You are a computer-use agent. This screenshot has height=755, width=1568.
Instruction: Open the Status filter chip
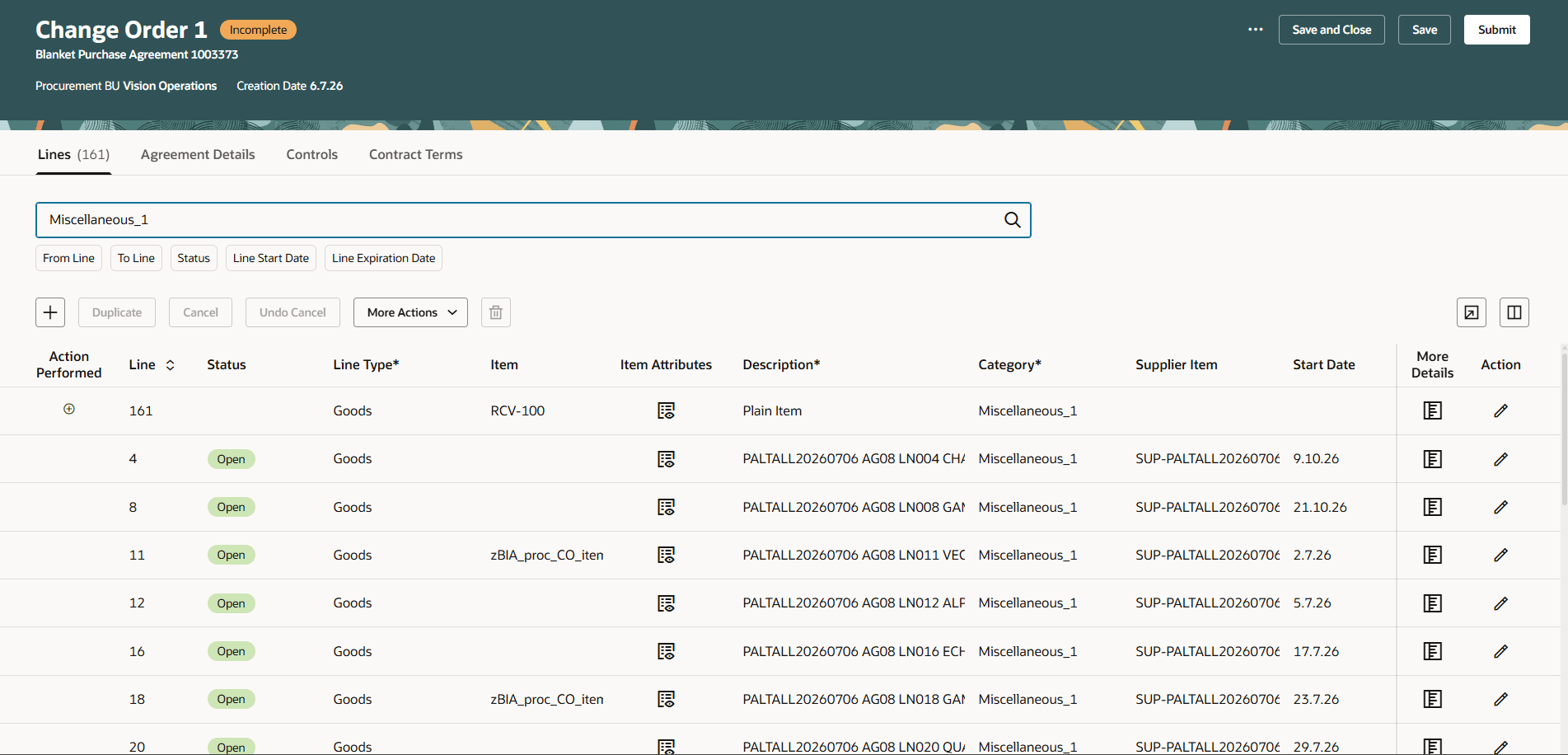(194, 258)
